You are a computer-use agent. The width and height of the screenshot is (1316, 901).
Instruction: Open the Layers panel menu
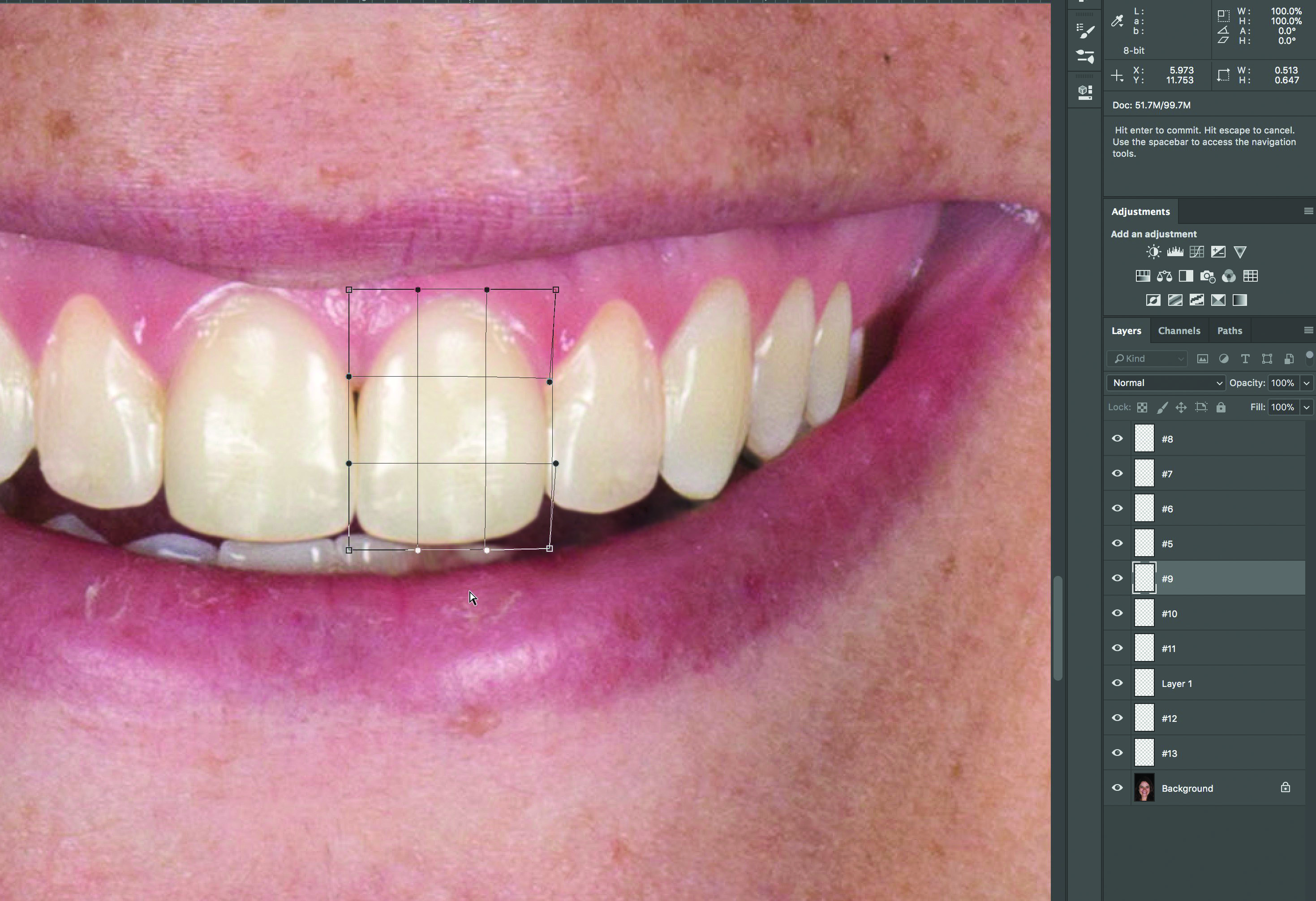point(1308,330)
